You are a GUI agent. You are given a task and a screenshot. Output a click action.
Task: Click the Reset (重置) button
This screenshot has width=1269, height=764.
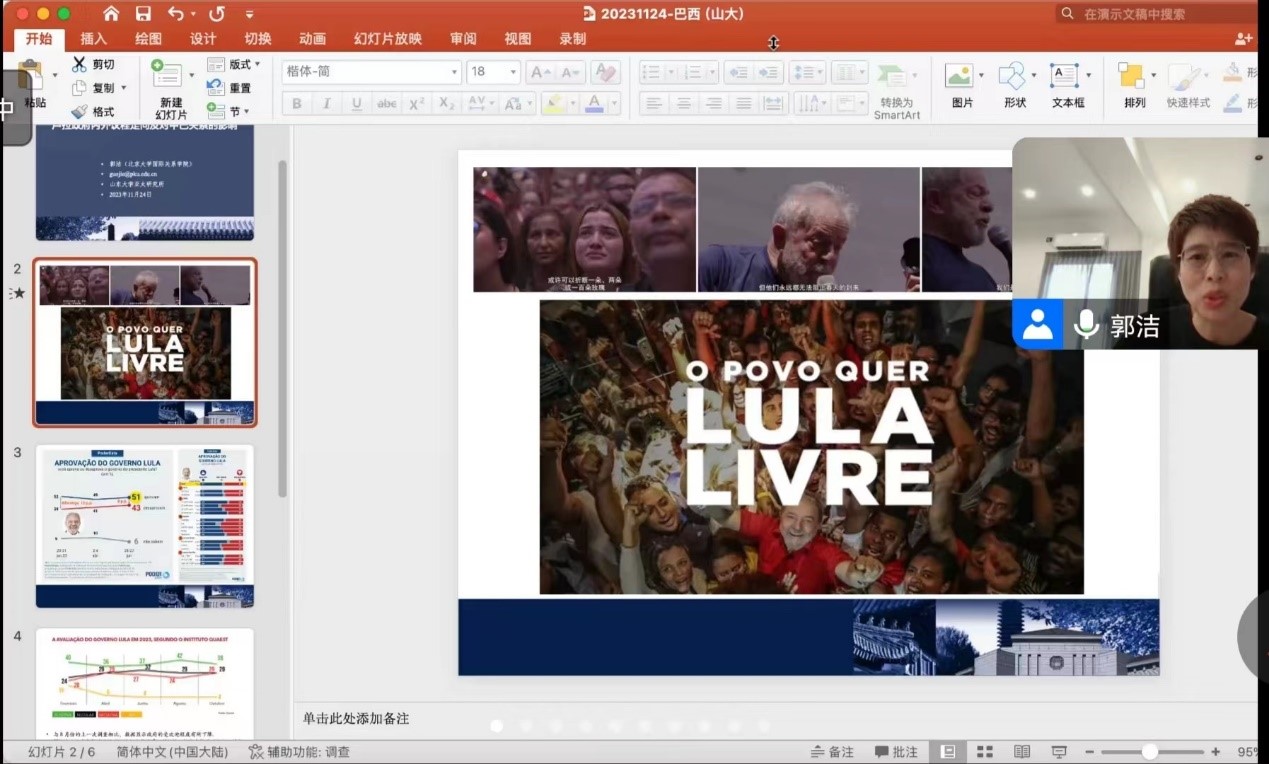(x=240, y=88)
